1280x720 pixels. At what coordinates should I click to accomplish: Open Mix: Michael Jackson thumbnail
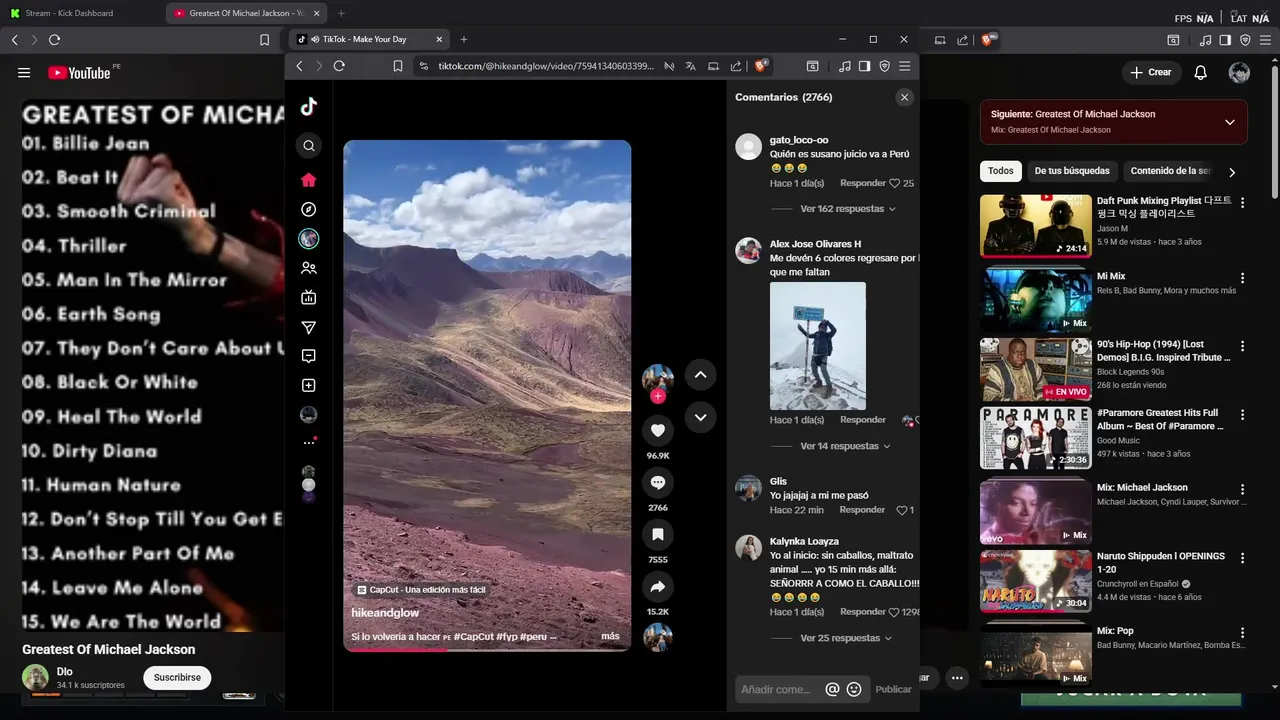[1035, 511]
